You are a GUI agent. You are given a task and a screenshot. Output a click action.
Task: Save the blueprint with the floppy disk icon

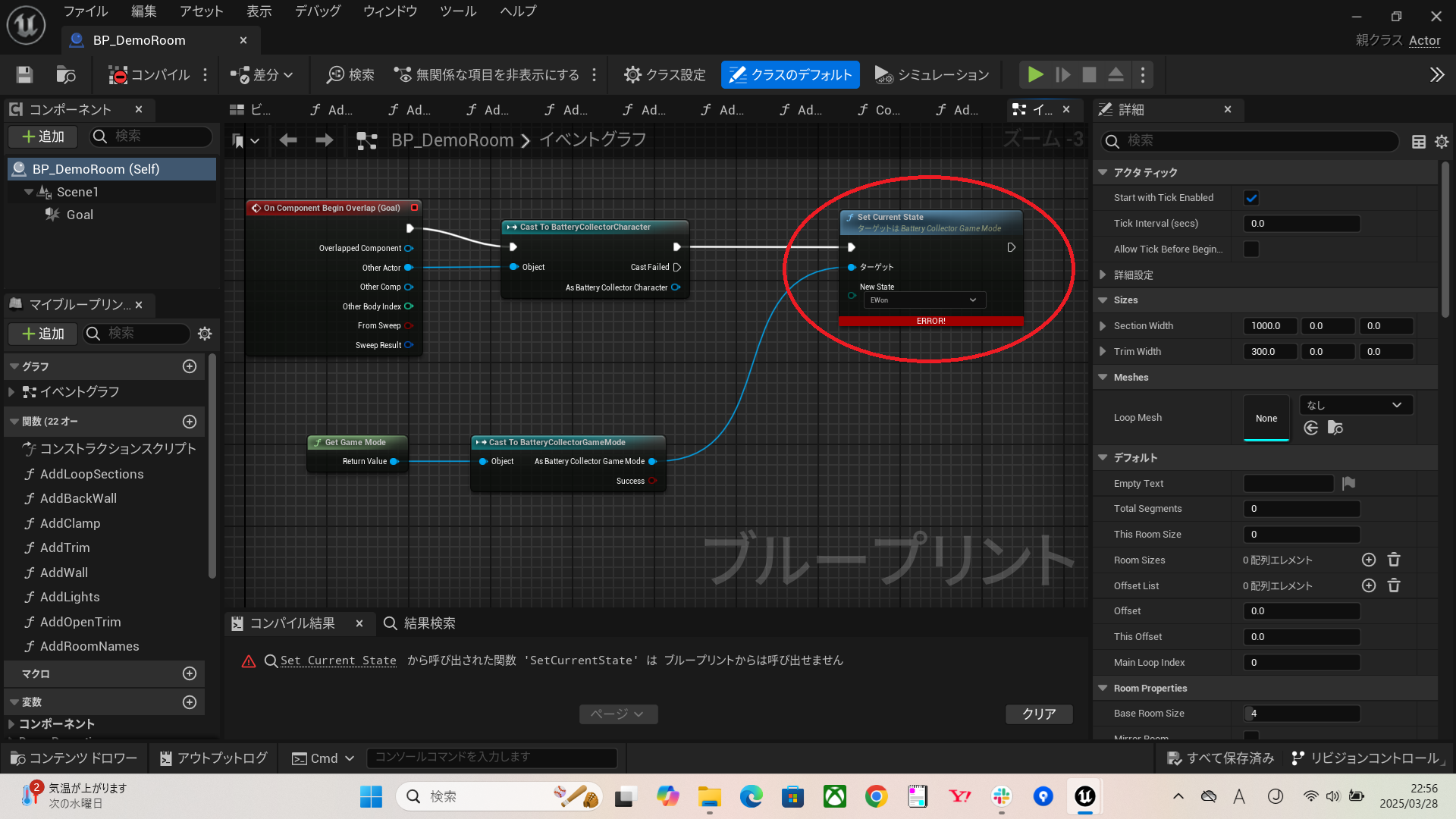24,74
